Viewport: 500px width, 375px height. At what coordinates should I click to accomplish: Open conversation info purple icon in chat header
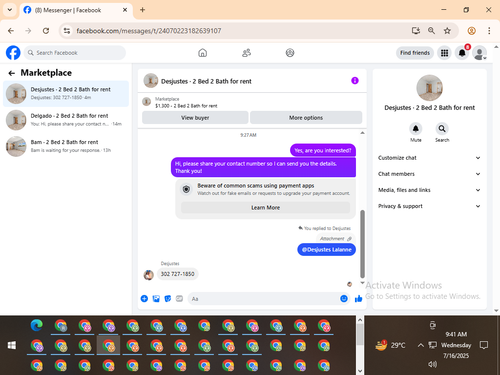click(355, 81)
